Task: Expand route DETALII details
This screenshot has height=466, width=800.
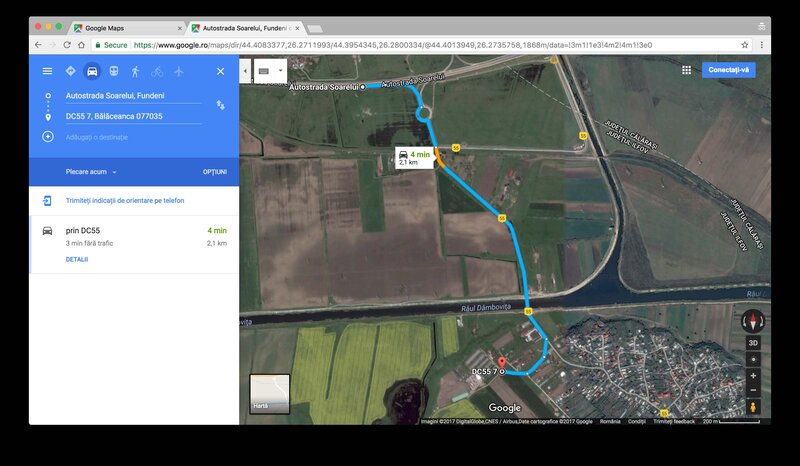Action: (77, 259)
